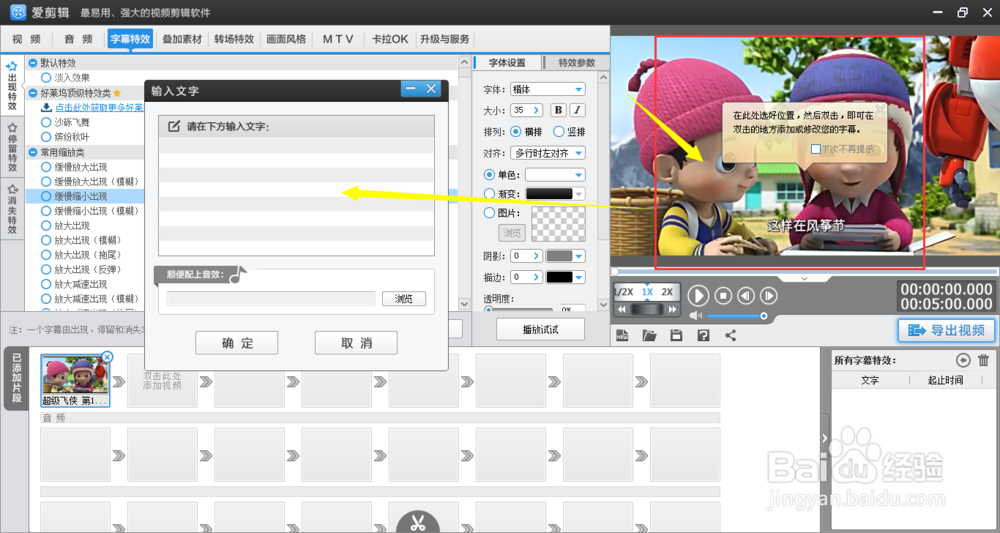Select the 淡入效果 radio button
Viewport: 1000px width, 533px height.
[46, 77]
